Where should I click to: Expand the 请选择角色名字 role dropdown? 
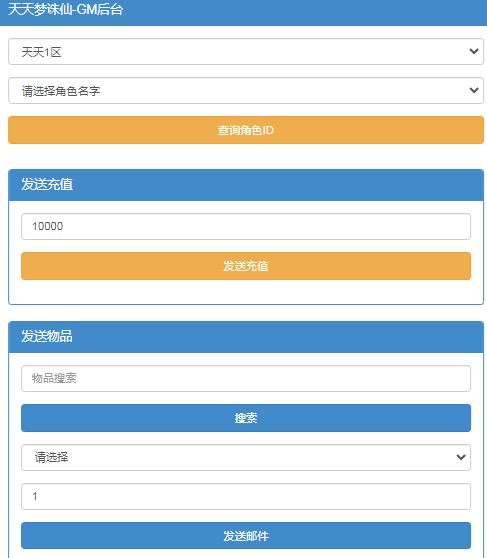coord(246,91)
